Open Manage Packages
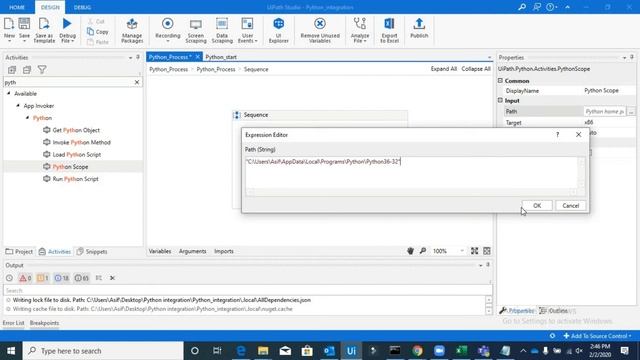The image size is (640, 360). click(x=132, y=30)
